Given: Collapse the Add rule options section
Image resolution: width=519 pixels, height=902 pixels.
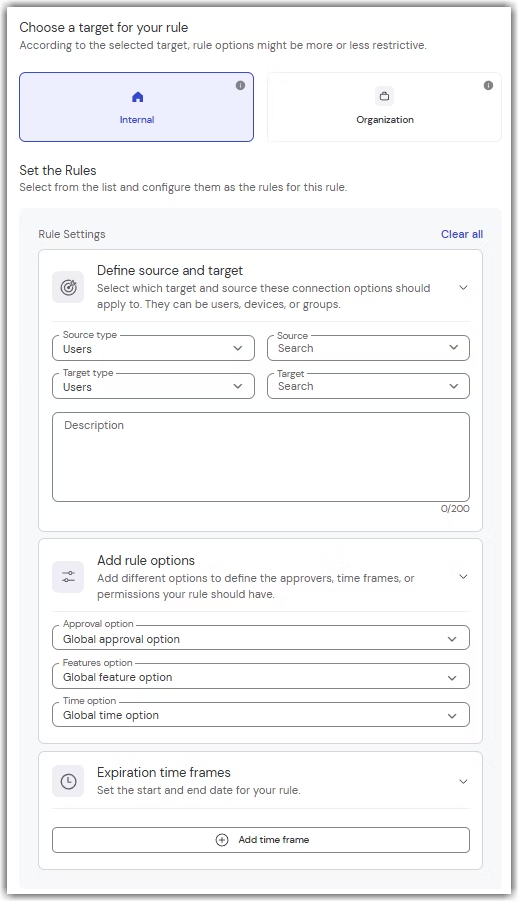Looking at the screenshot, I should (x=463, y=576).
